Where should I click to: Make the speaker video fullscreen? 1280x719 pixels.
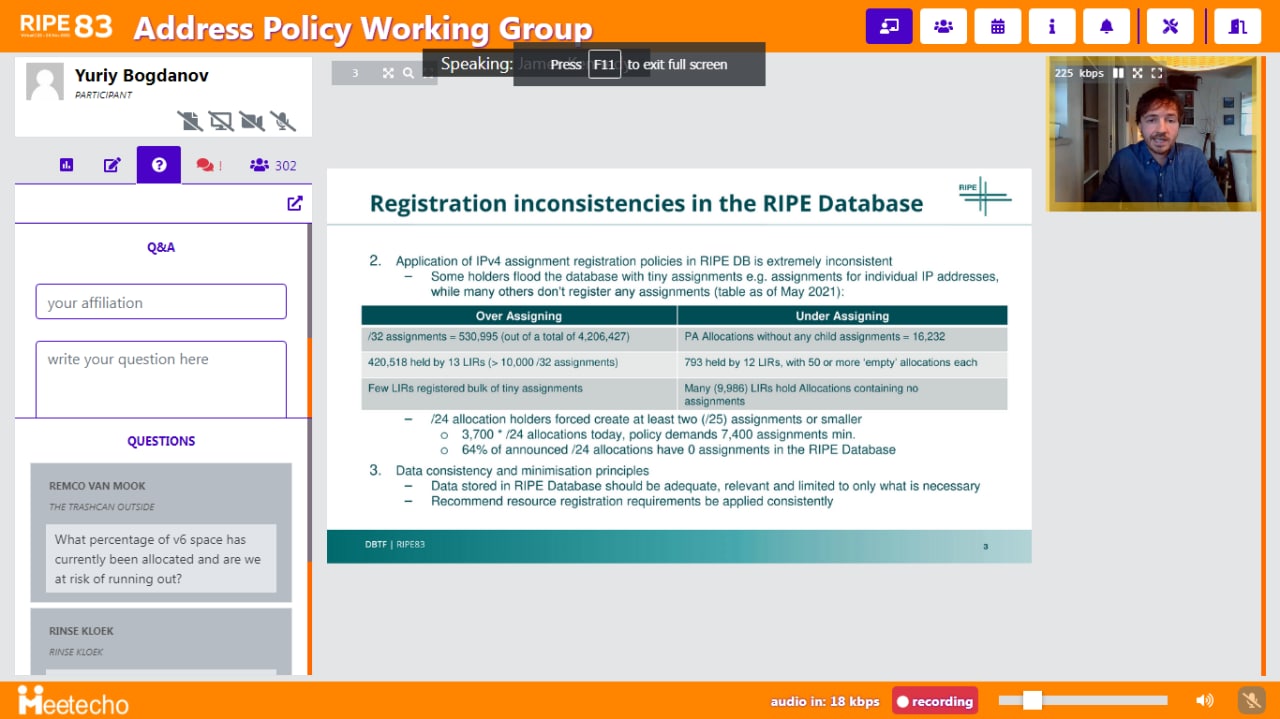[1157, 73]
